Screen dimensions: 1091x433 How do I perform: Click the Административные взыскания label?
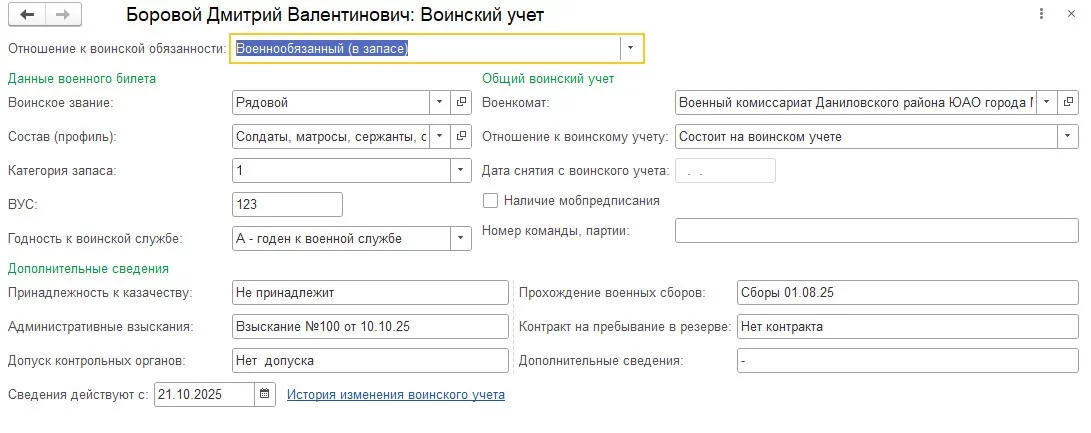click(x=100, y=326)
